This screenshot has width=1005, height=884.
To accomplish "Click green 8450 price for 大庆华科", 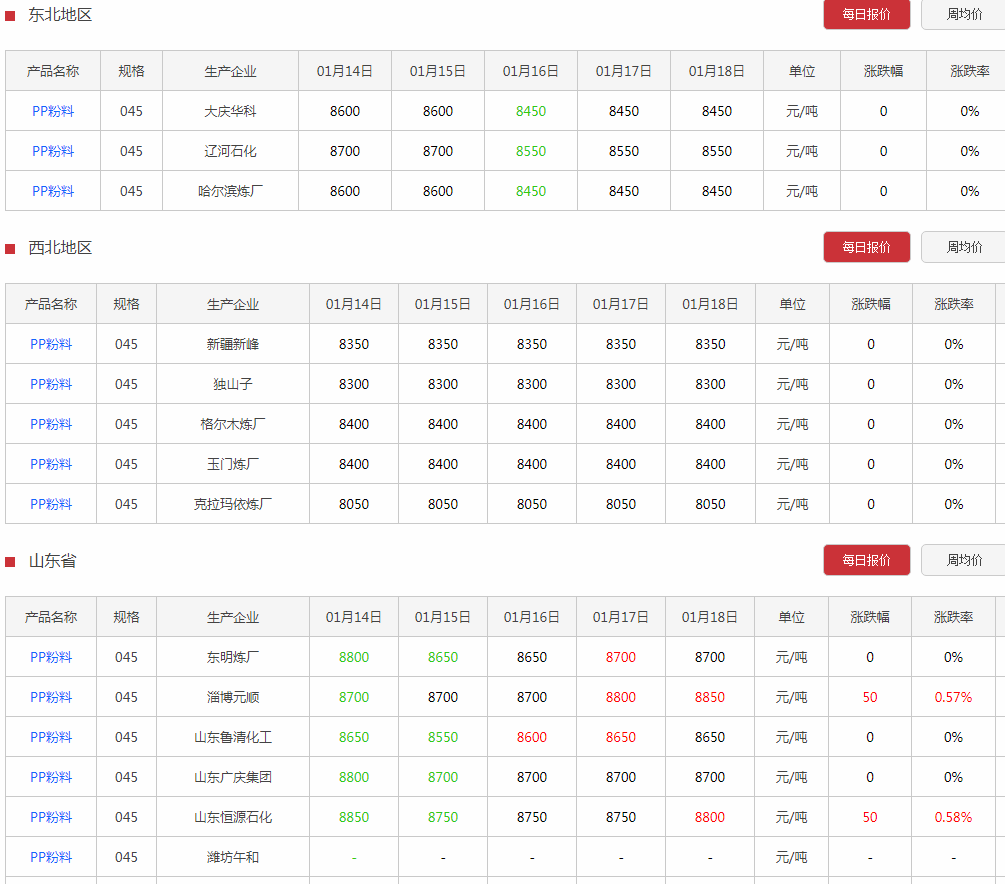I will (531, 112).
